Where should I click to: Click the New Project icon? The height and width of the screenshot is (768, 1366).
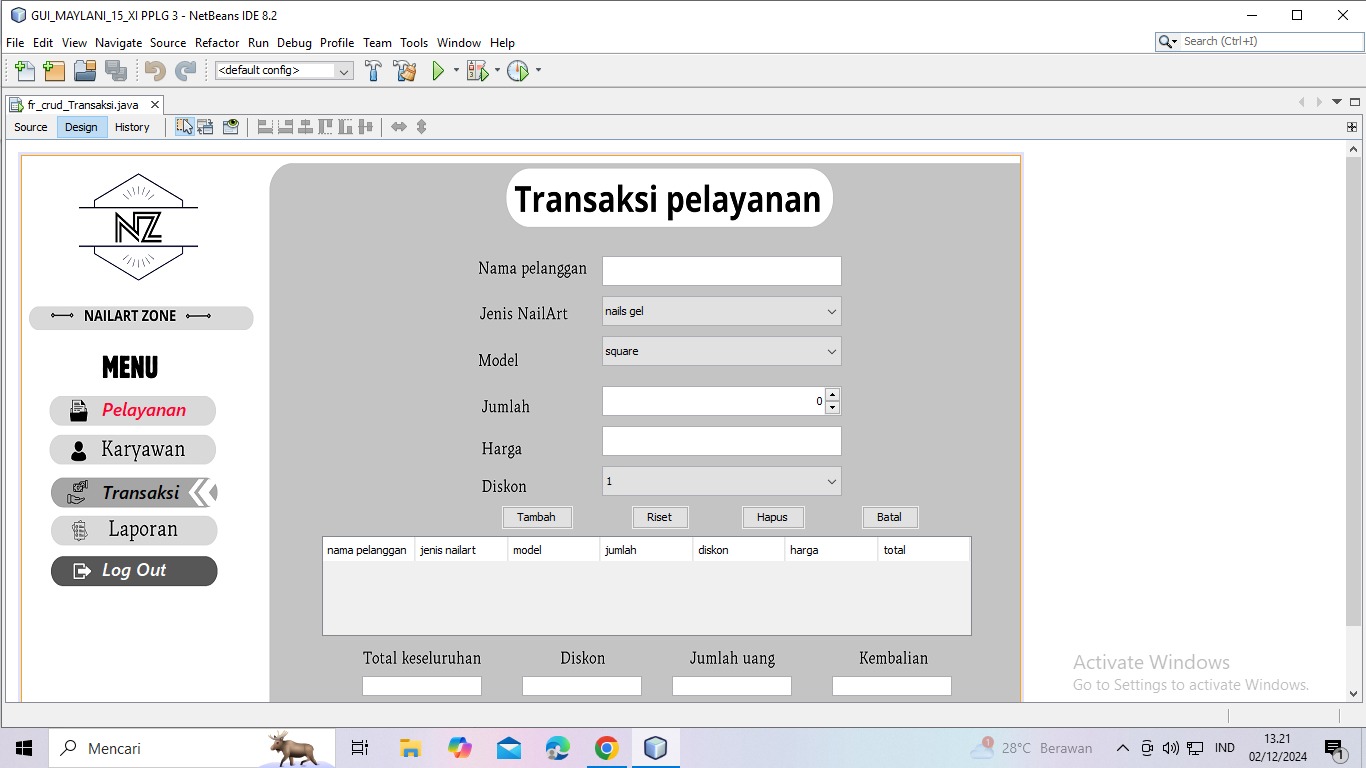pyautogui.click(x=54, y=71)
